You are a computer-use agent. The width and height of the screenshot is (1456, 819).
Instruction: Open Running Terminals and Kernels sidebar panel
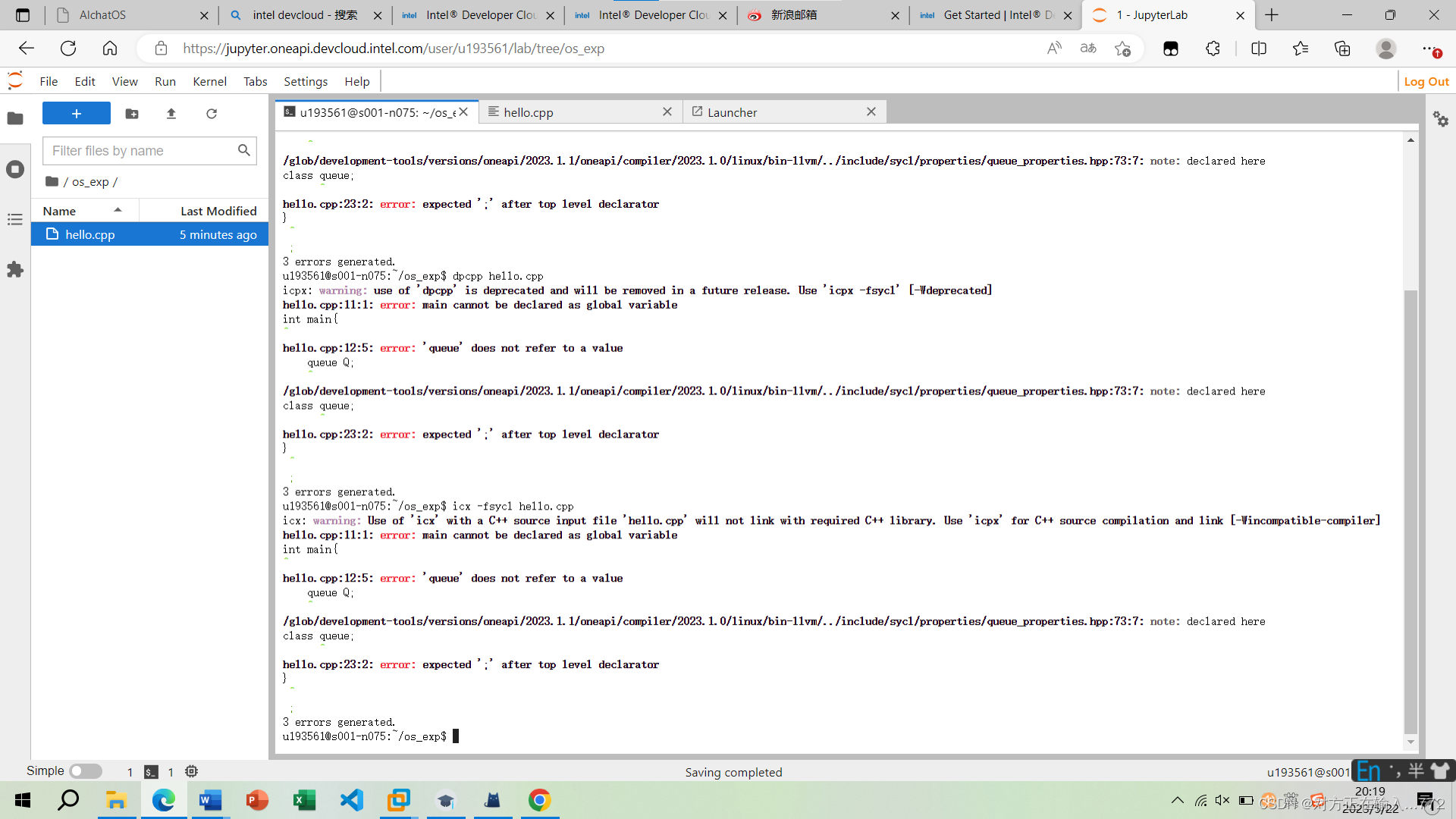point(15,169)
